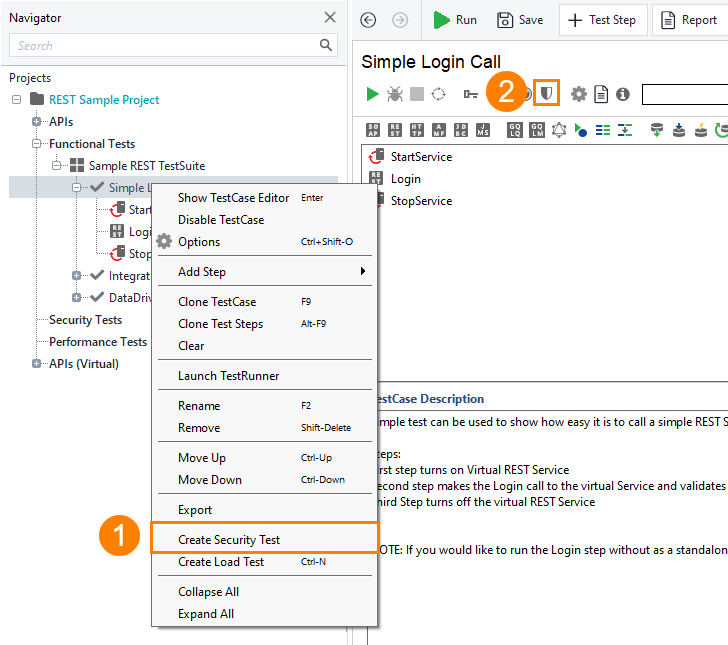Collapse the Functional Tests node
The height and width of the screenshot is (645, 728).
pos(36,143)
